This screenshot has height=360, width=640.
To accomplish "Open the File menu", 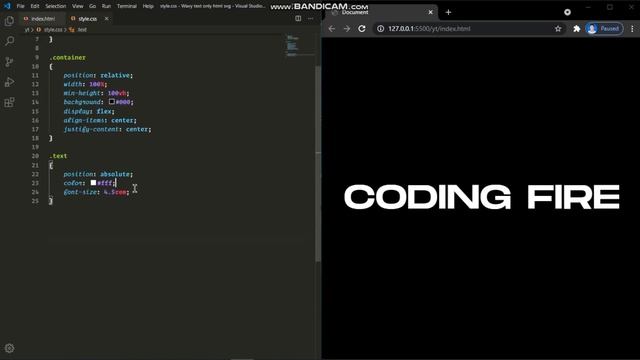I will [20, 6].
